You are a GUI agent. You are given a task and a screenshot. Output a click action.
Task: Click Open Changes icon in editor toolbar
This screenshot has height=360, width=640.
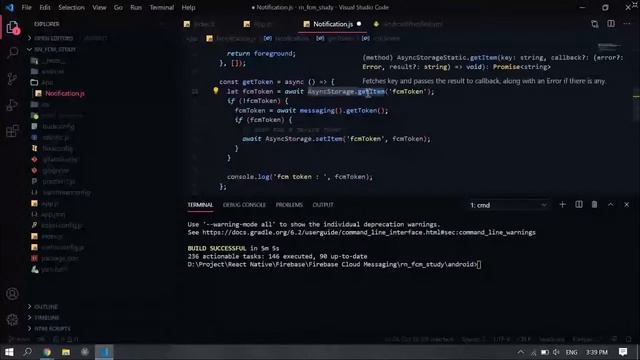595,24
